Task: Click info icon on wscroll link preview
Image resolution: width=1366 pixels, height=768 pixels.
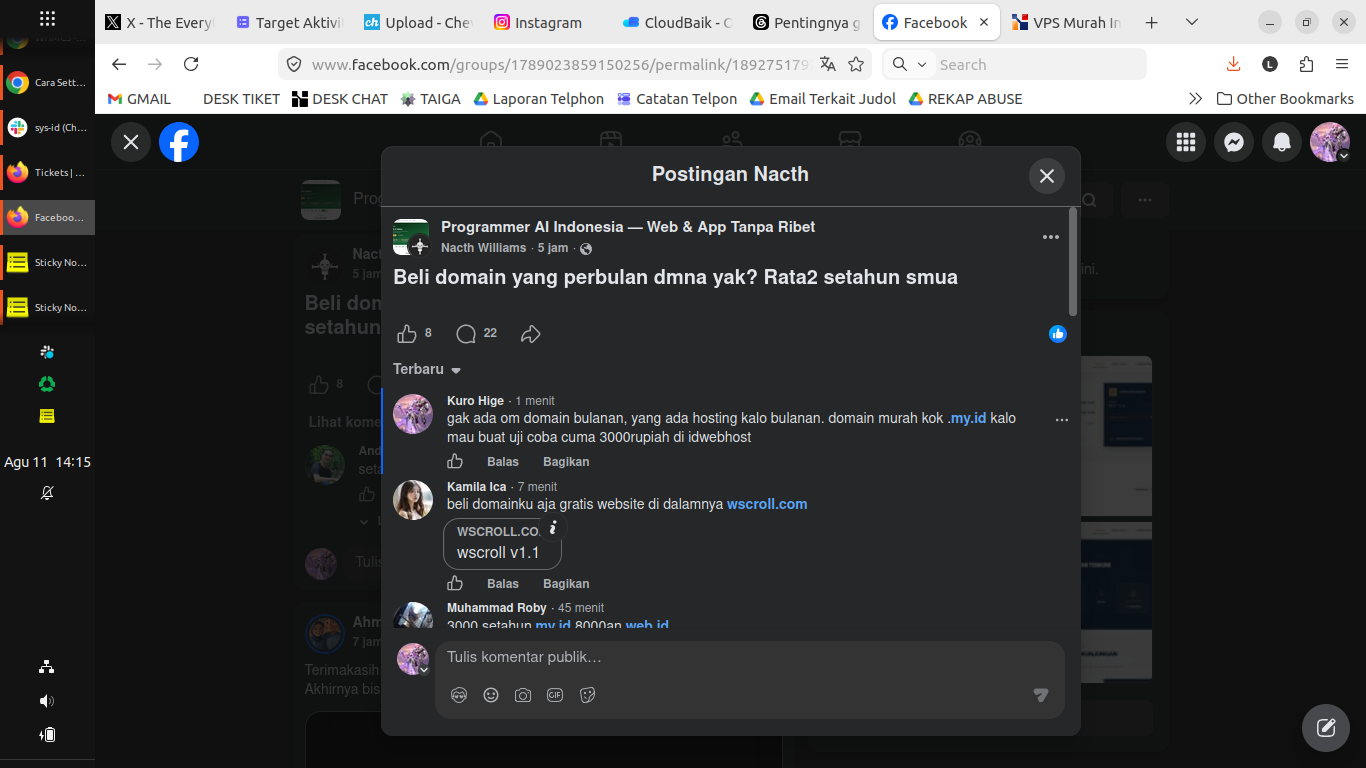Action: (553, 528)
